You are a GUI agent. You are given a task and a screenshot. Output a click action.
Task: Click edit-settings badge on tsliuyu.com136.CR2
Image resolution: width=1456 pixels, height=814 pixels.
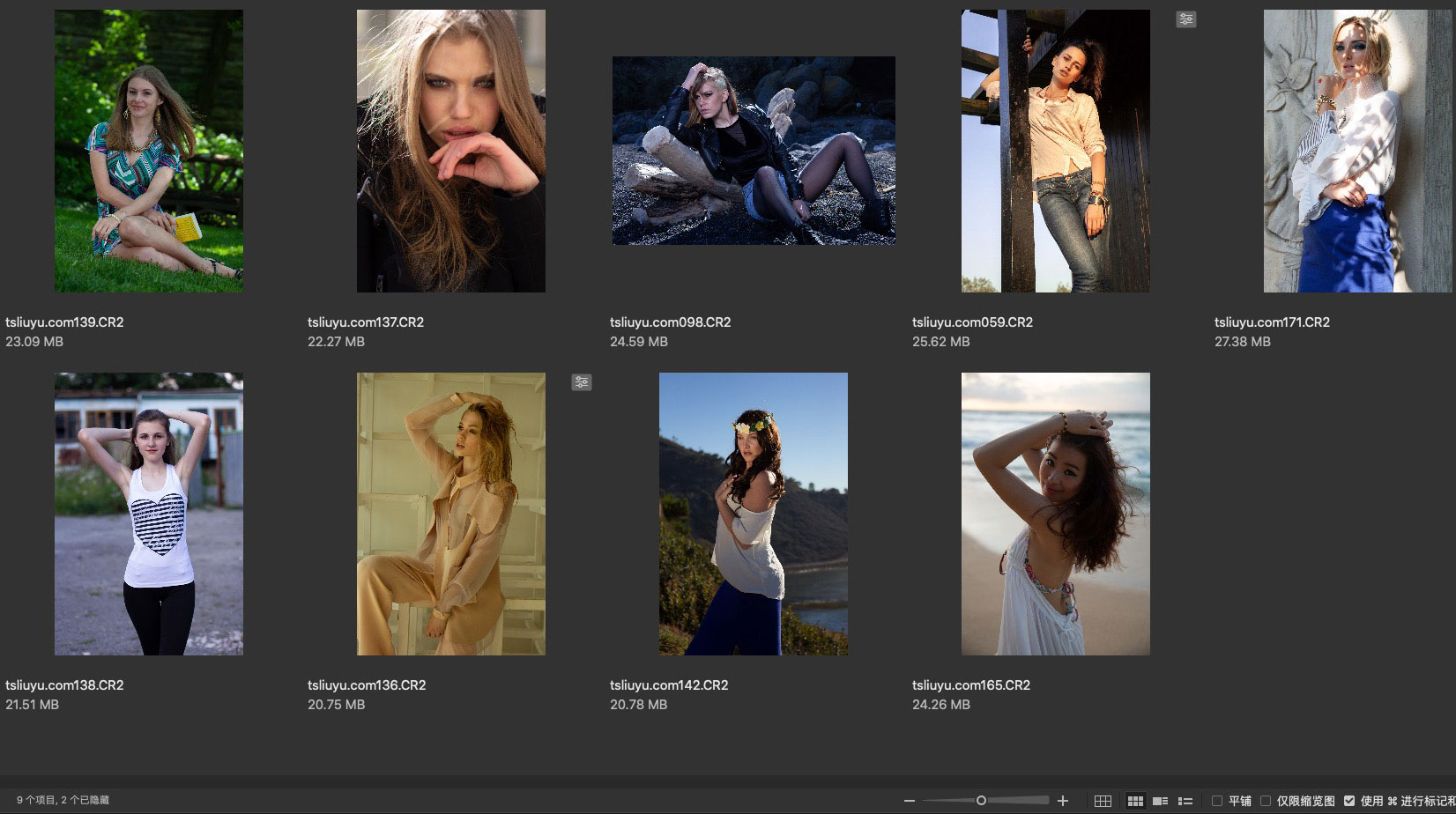[x=582, y=382]
